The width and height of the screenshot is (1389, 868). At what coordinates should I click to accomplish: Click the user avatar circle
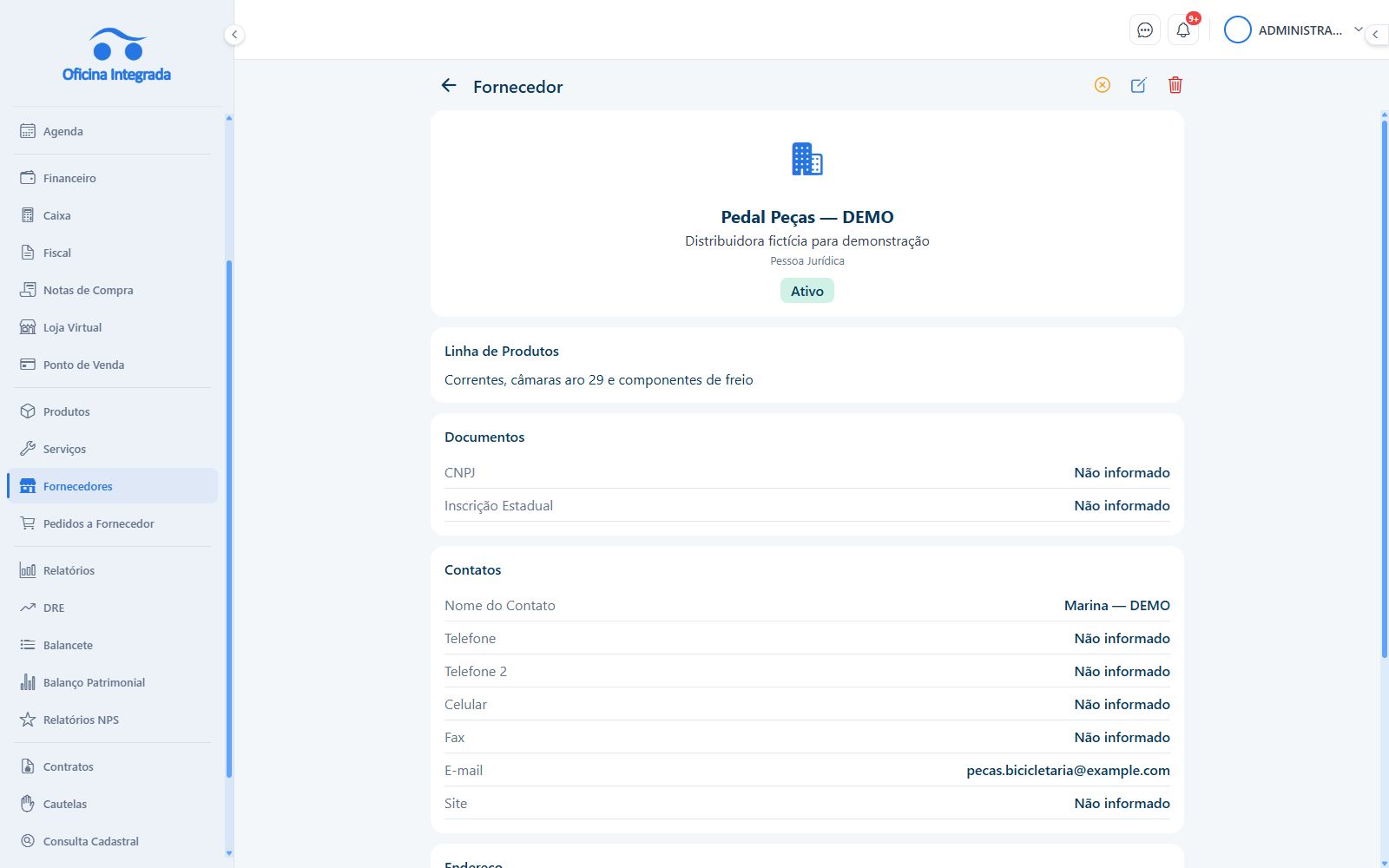point(1237,30)
